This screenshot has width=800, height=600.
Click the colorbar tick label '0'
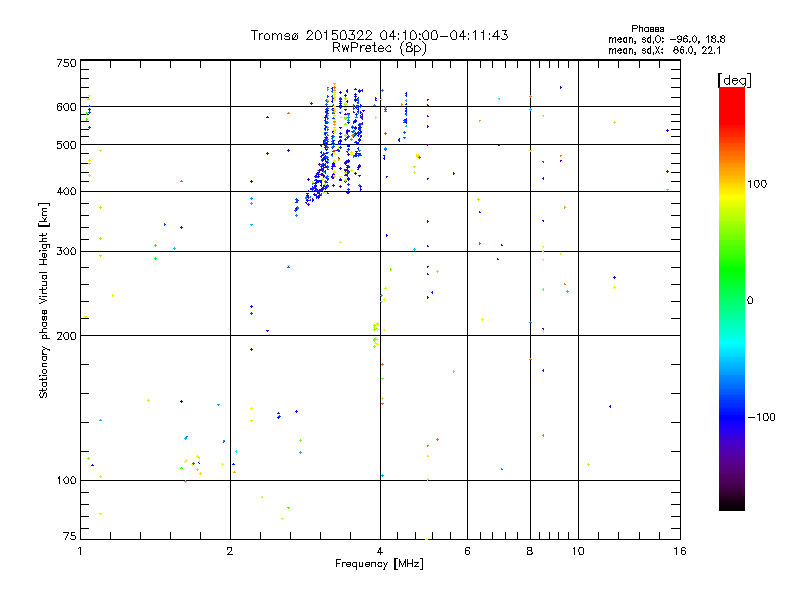click(x=750, y=301)
